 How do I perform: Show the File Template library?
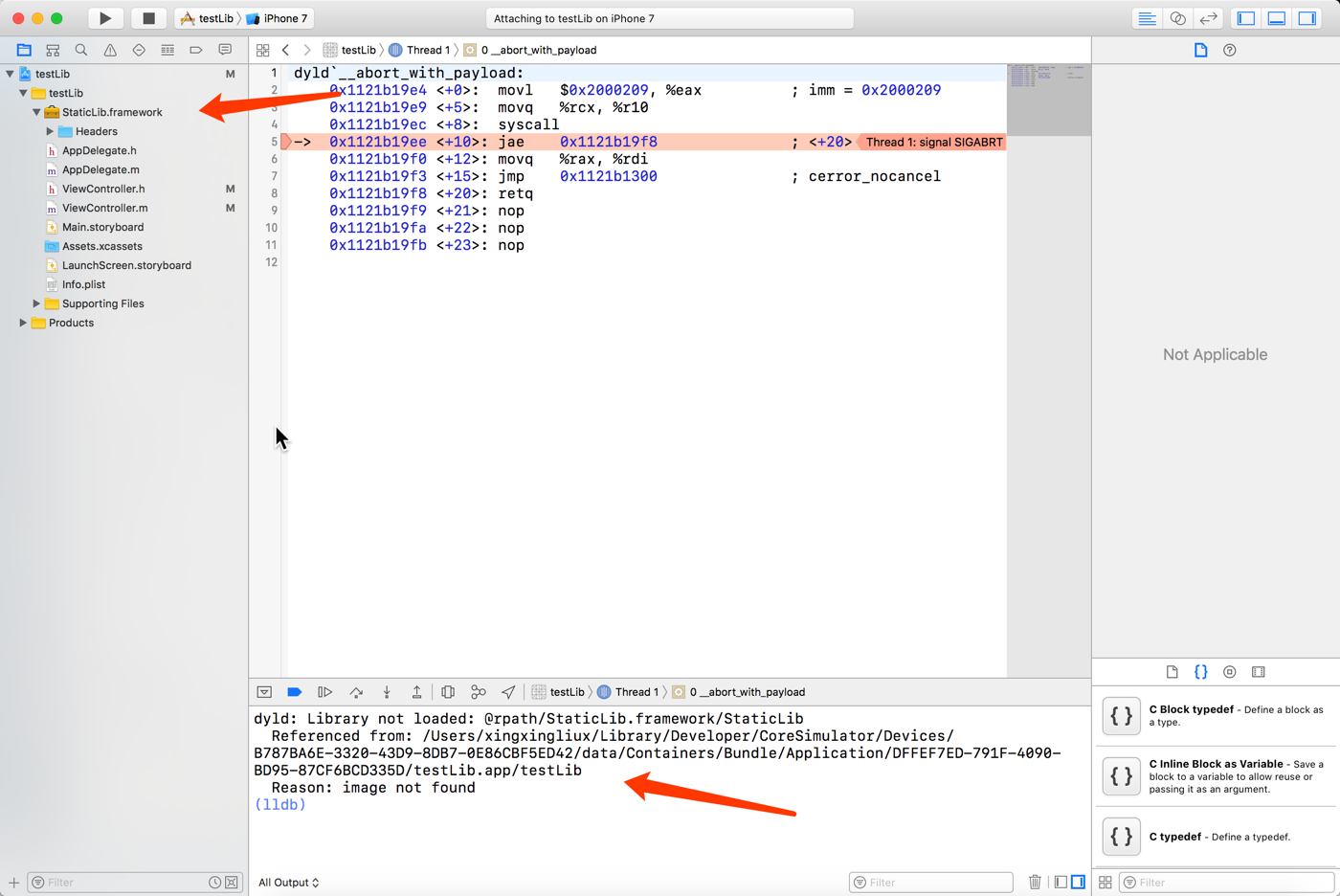click(x=1172, y=672)
